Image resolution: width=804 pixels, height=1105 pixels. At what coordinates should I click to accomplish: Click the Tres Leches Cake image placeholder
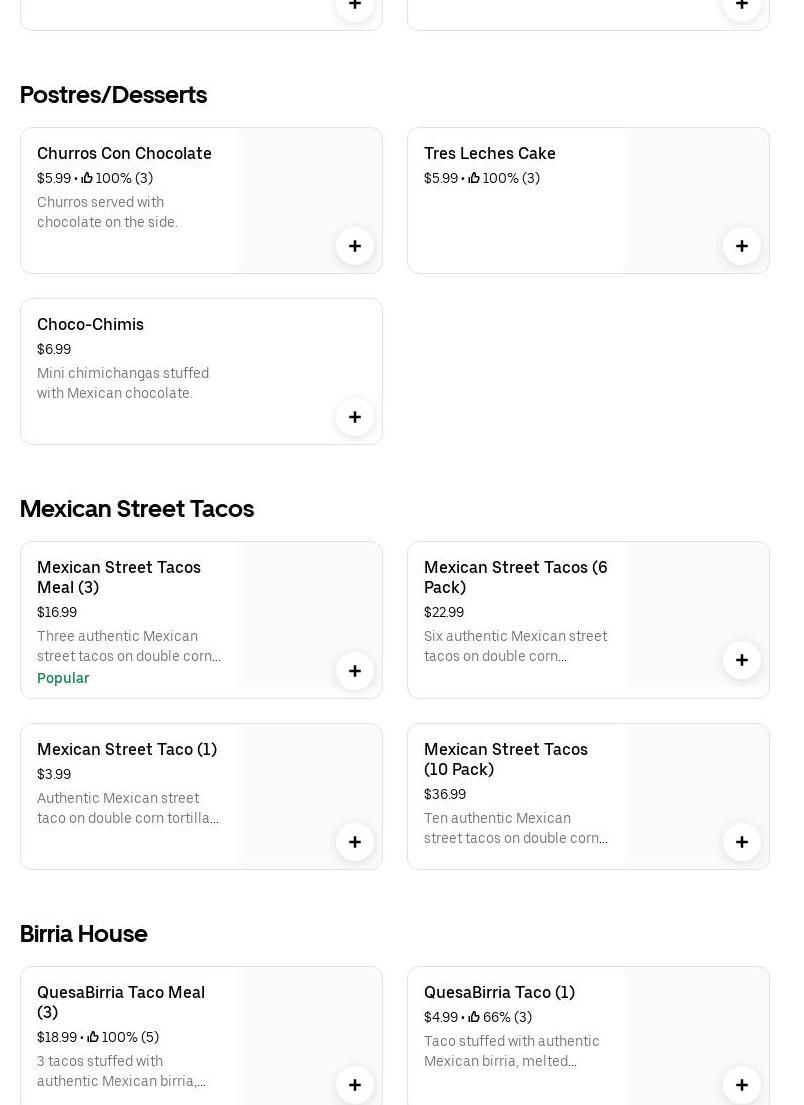[680, 190]
